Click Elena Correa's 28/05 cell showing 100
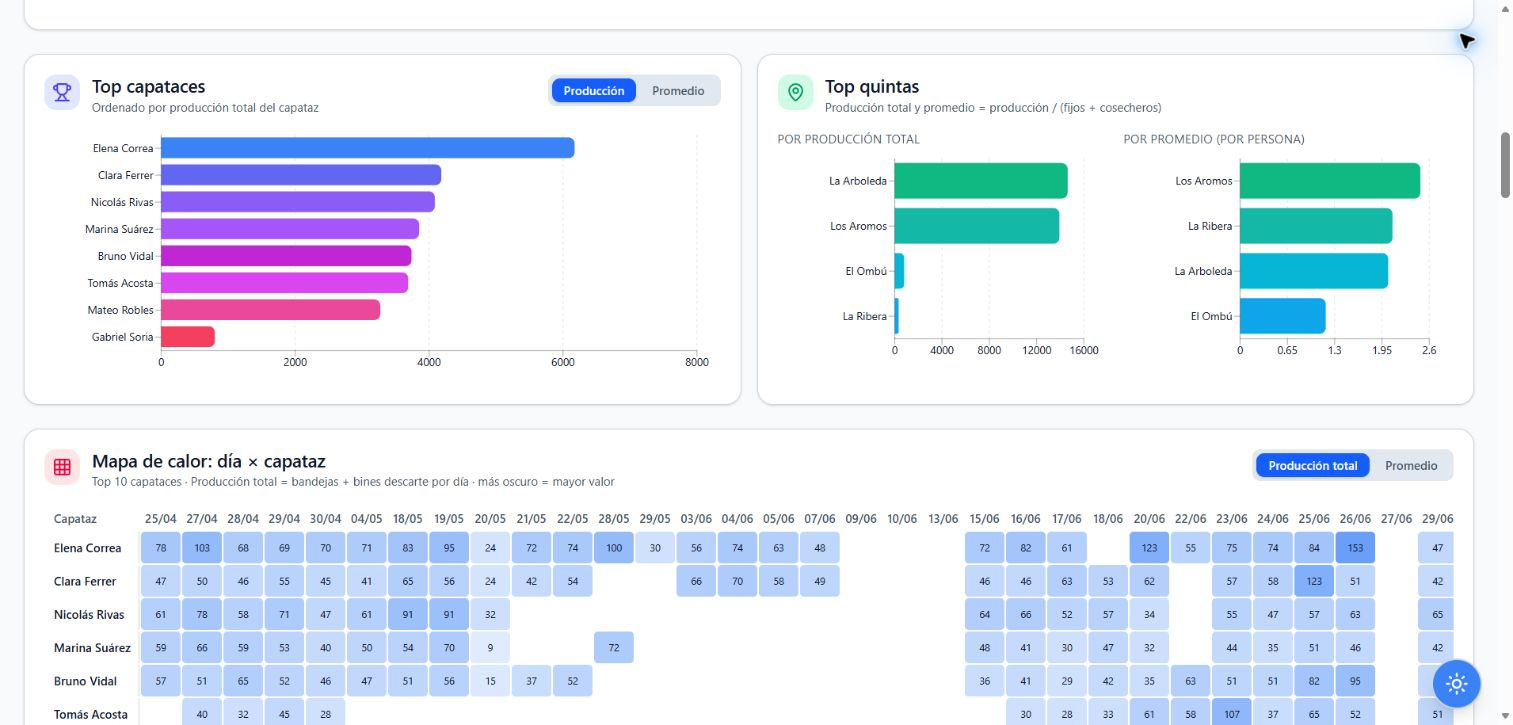Image resolution: width=1513 pixels, height=725 pixels. [x=613, y=548]
